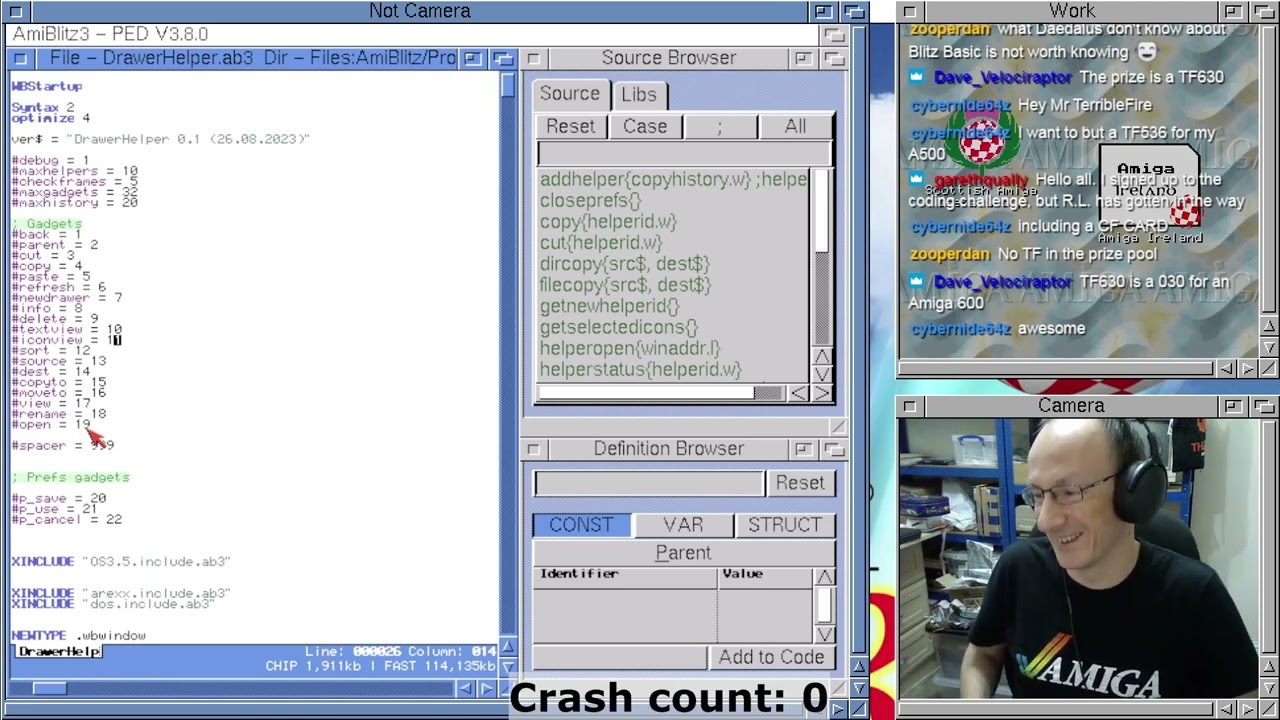This screenshot has height=720, width=1280.
Task: Select dircopy{src$, dest$} in the list
Action: coord(624,264)
